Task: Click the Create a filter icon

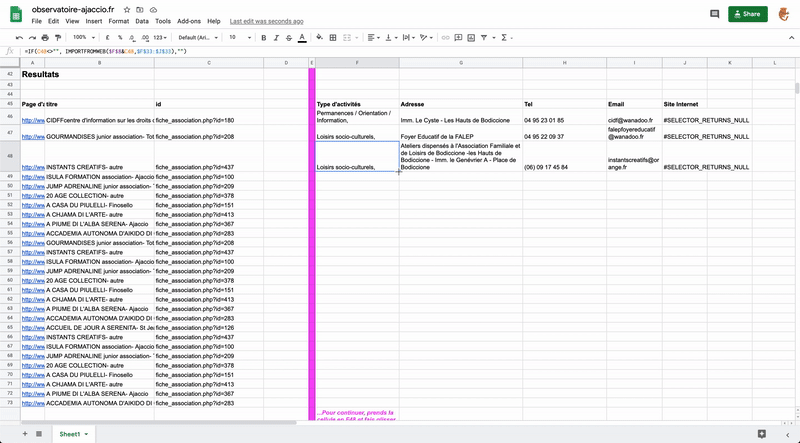Action: [484, 38]
